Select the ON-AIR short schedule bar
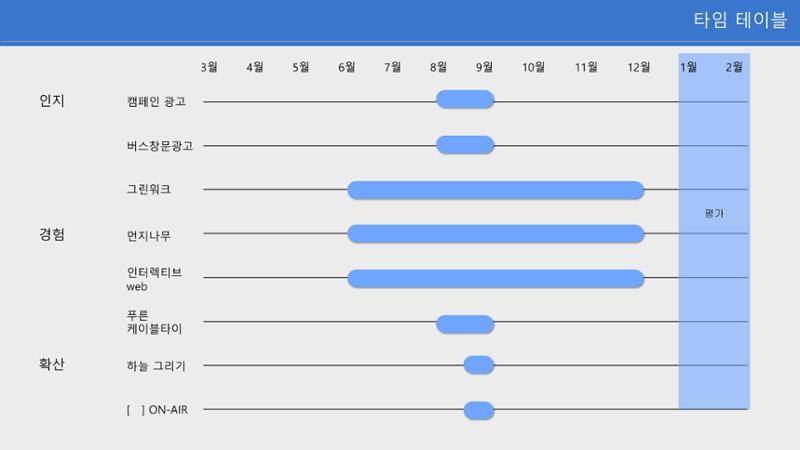Viewport: 800px width, 450px height. (x=479, y=411)
